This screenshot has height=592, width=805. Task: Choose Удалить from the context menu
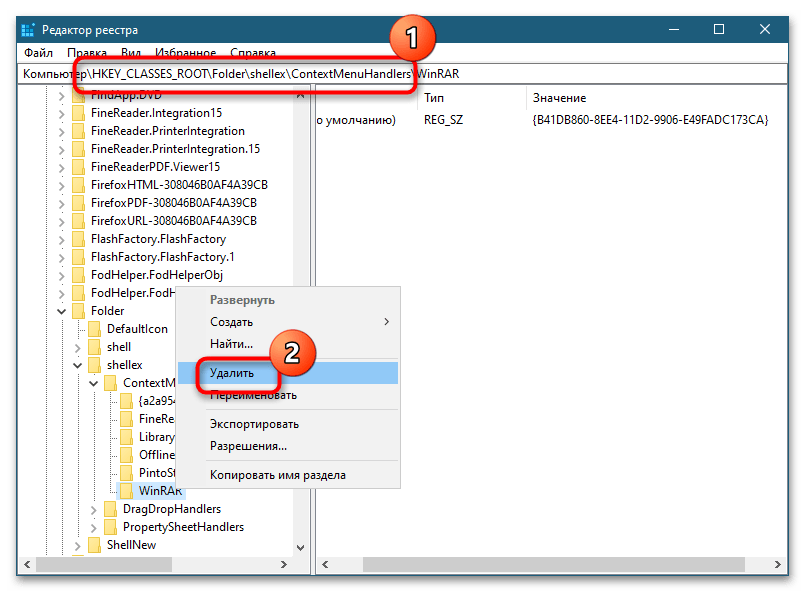[x=232, y=372]
